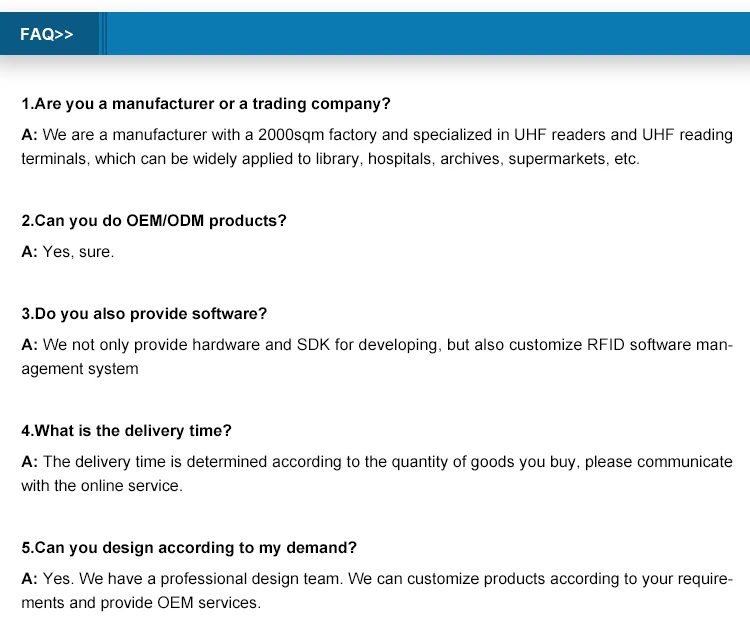The height and width of the screenshot is (620, 750).
Task: Click question 2 about OEM/ODM products
Action: [x=154, y=221]
